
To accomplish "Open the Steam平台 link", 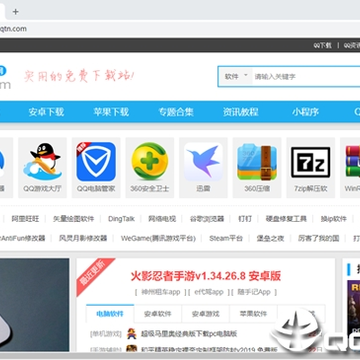I will tap(226, 238).
